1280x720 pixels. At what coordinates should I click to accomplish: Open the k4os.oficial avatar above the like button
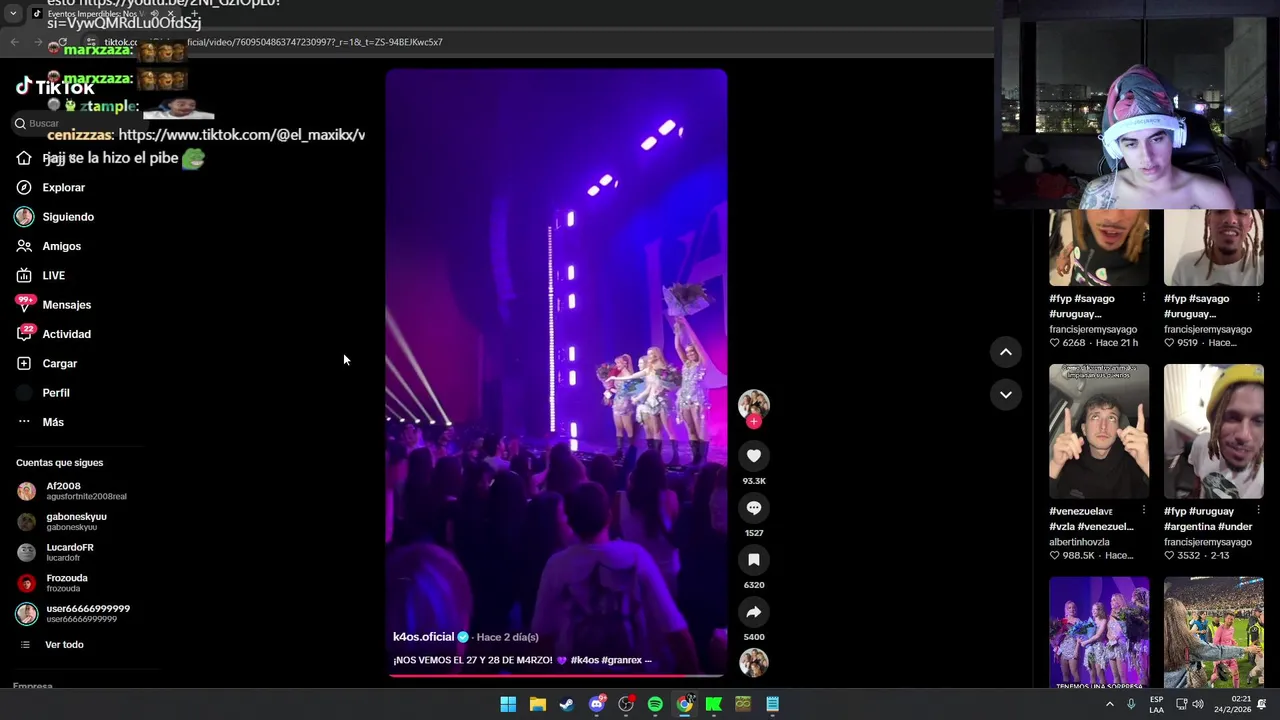click(x=754, y=404)
